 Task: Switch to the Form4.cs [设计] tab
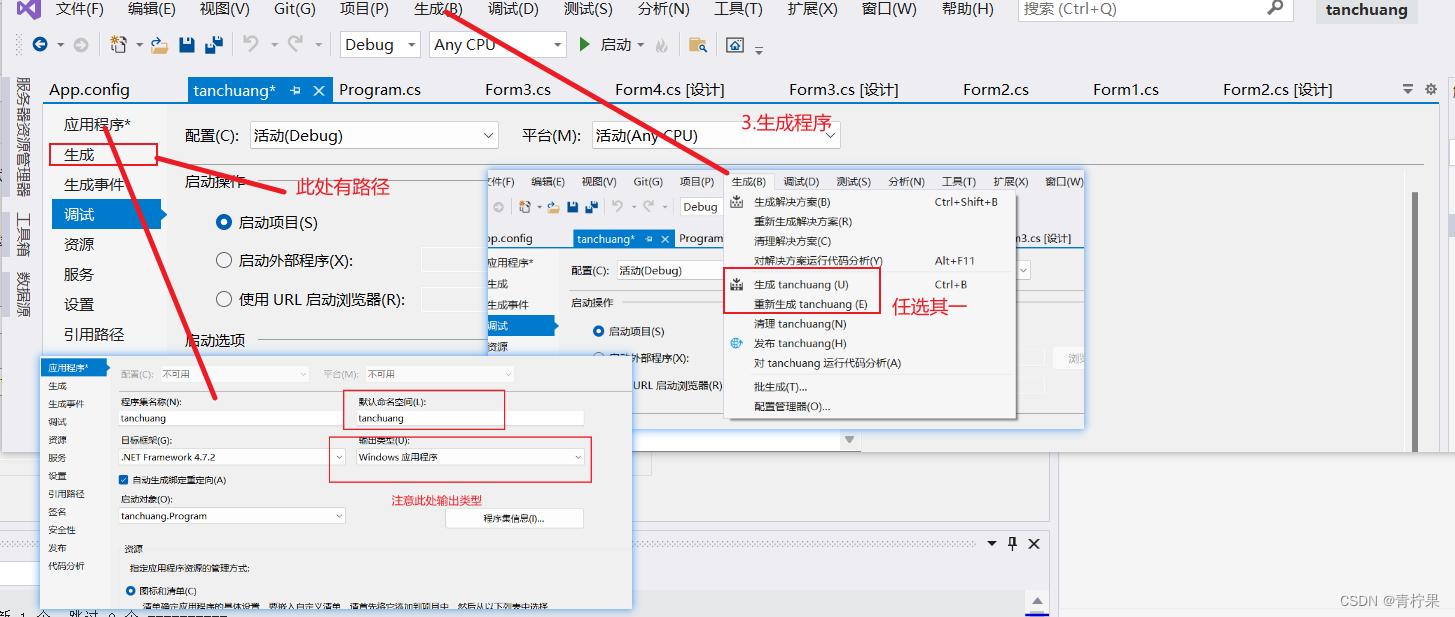(670, 90)
